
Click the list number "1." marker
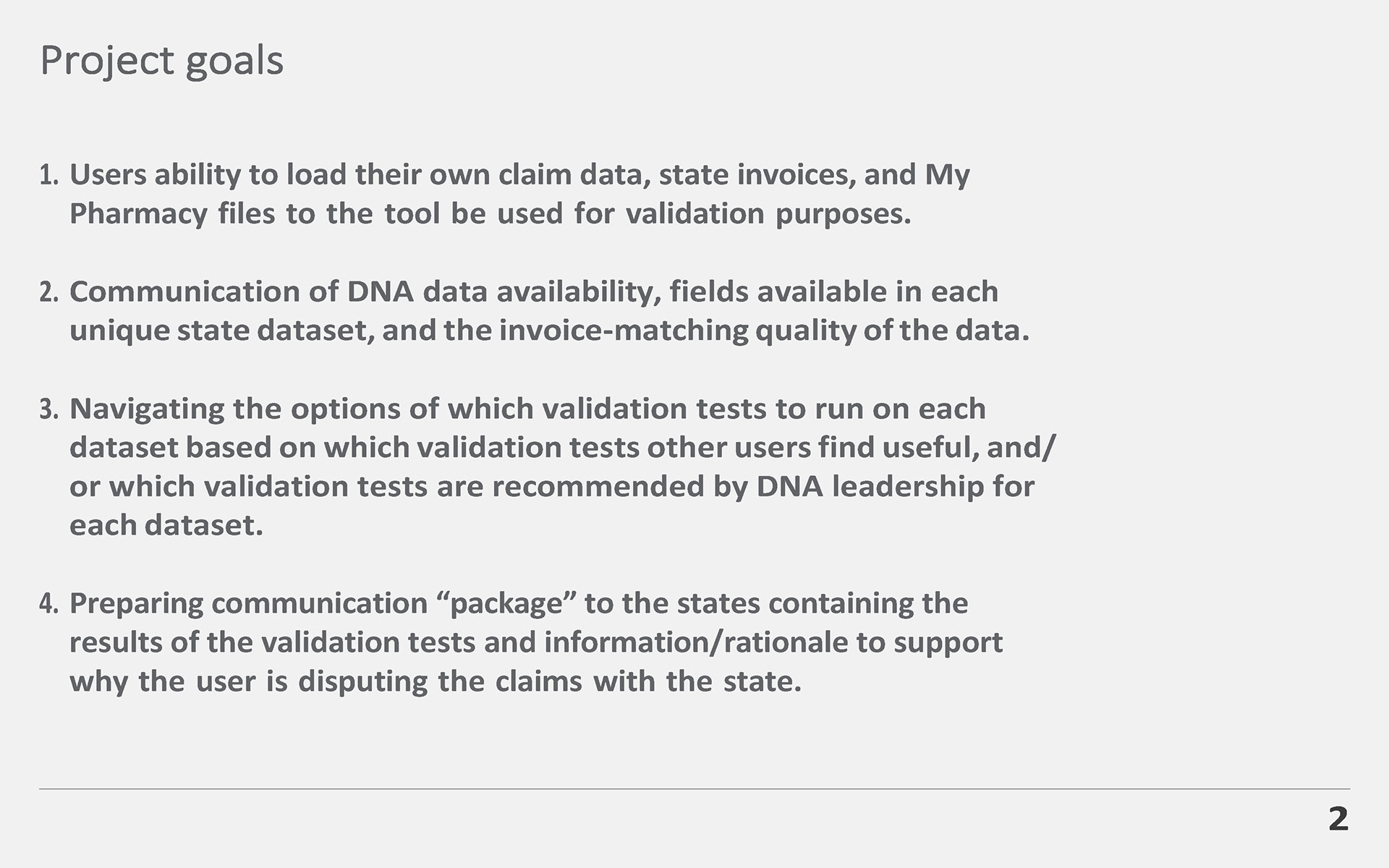(48, 175)
